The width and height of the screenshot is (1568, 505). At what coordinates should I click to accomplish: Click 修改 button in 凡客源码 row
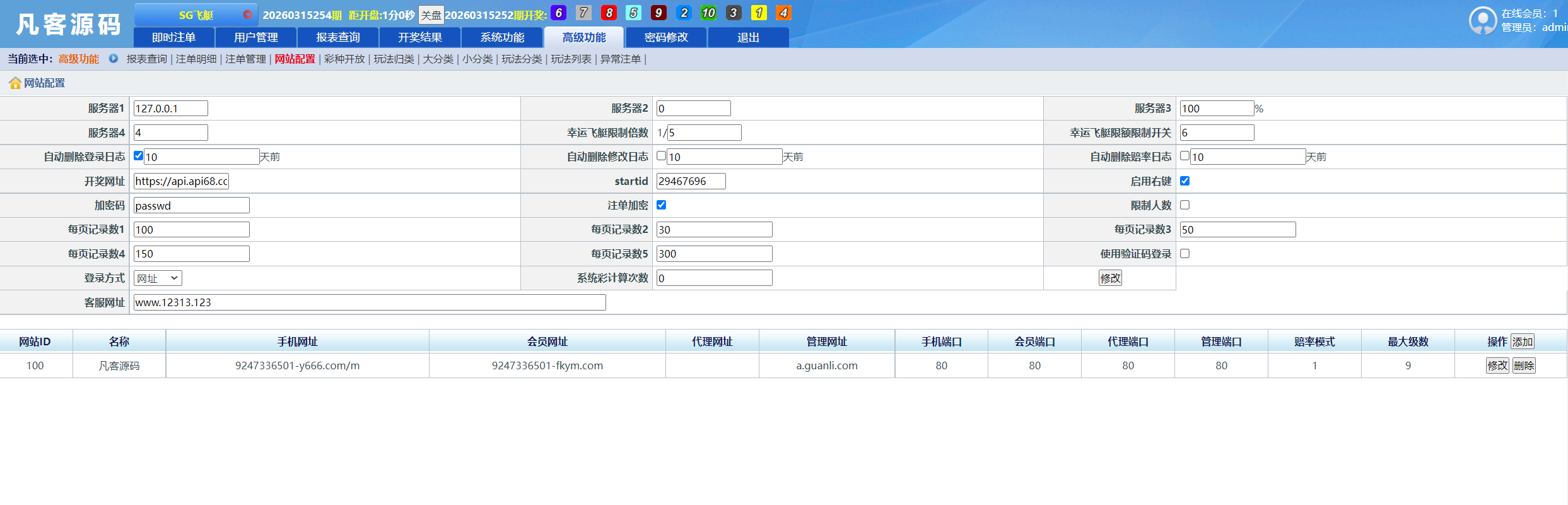(1497, 365)
